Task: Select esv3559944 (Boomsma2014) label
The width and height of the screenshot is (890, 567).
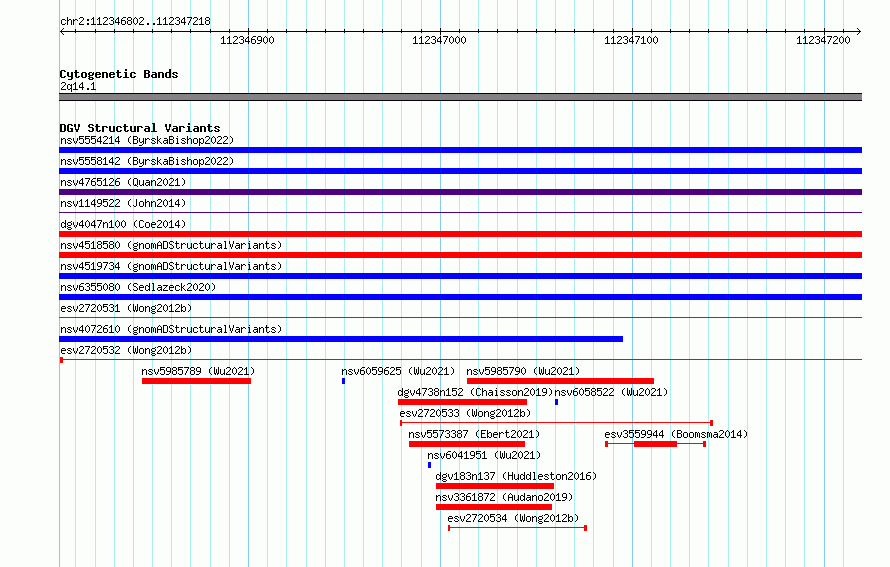Action: (676, 434)
